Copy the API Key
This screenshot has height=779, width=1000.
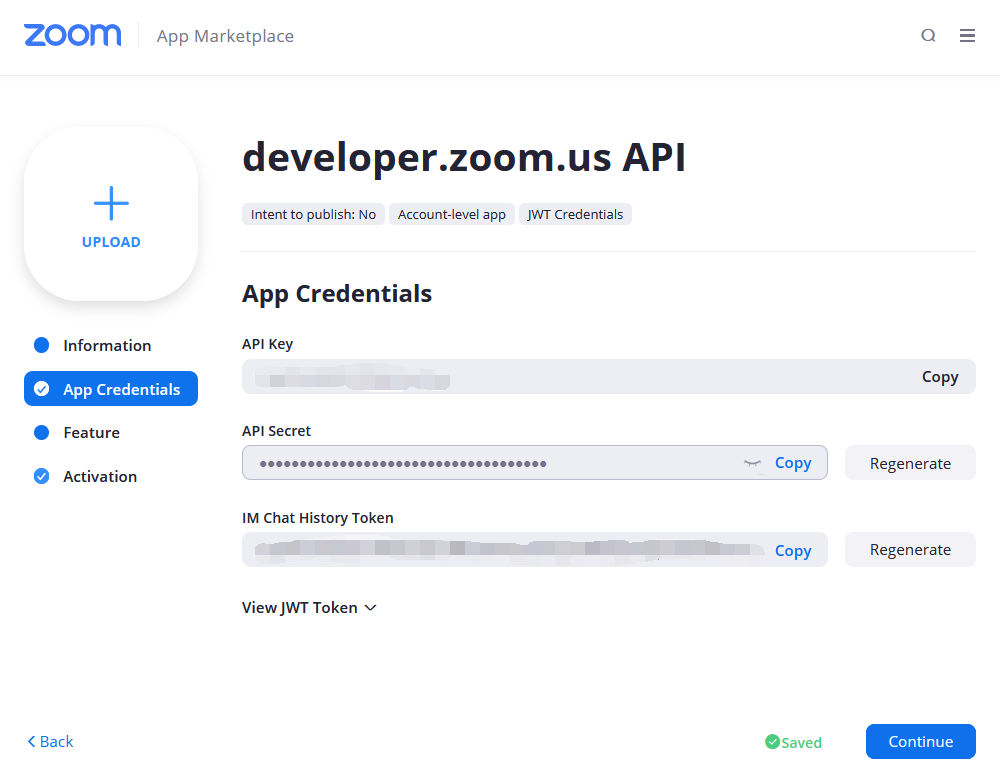click(939, 377)
